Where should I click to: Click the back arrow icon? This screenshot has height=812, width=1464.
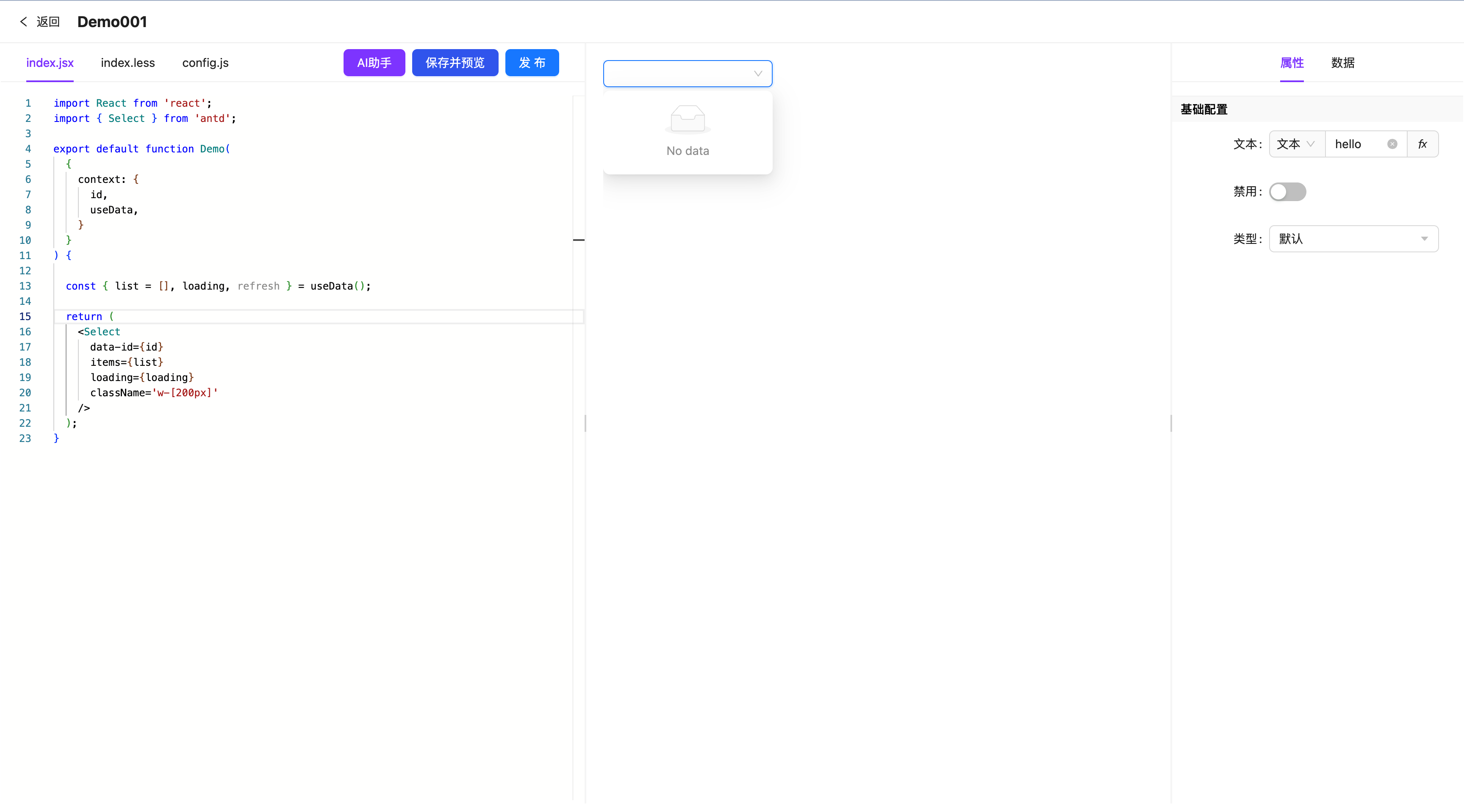(x=23, y=22)
